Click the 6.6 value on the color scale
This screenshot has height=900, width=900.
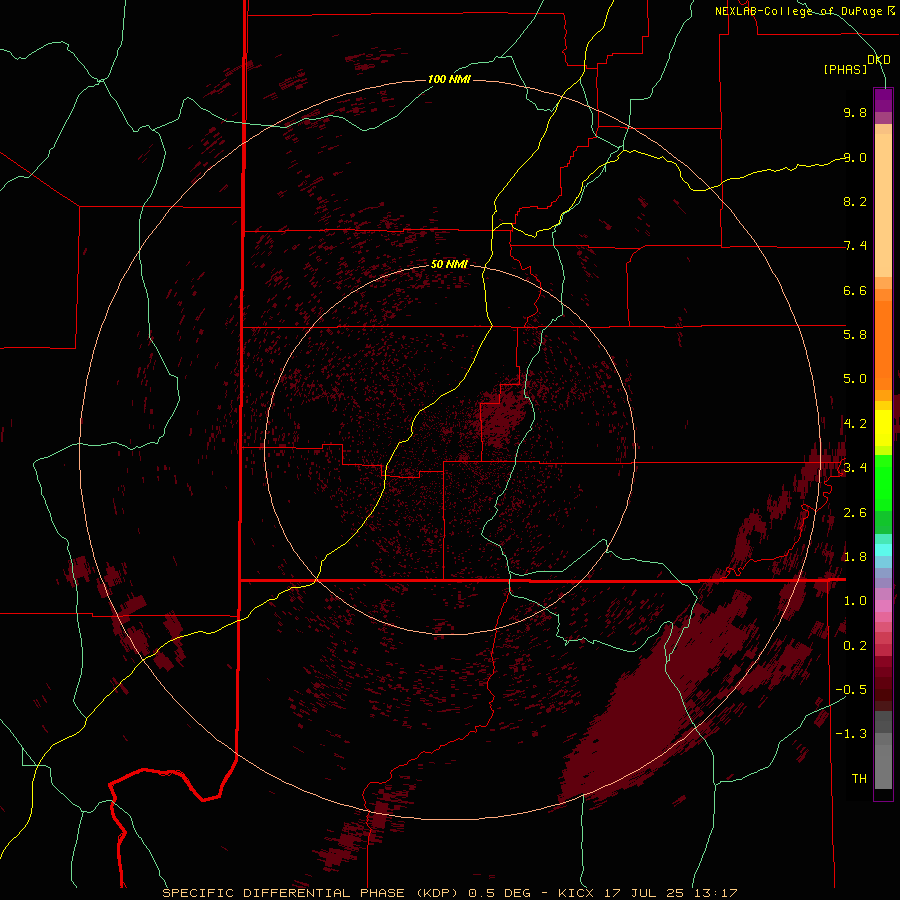[x=855, y=290]
